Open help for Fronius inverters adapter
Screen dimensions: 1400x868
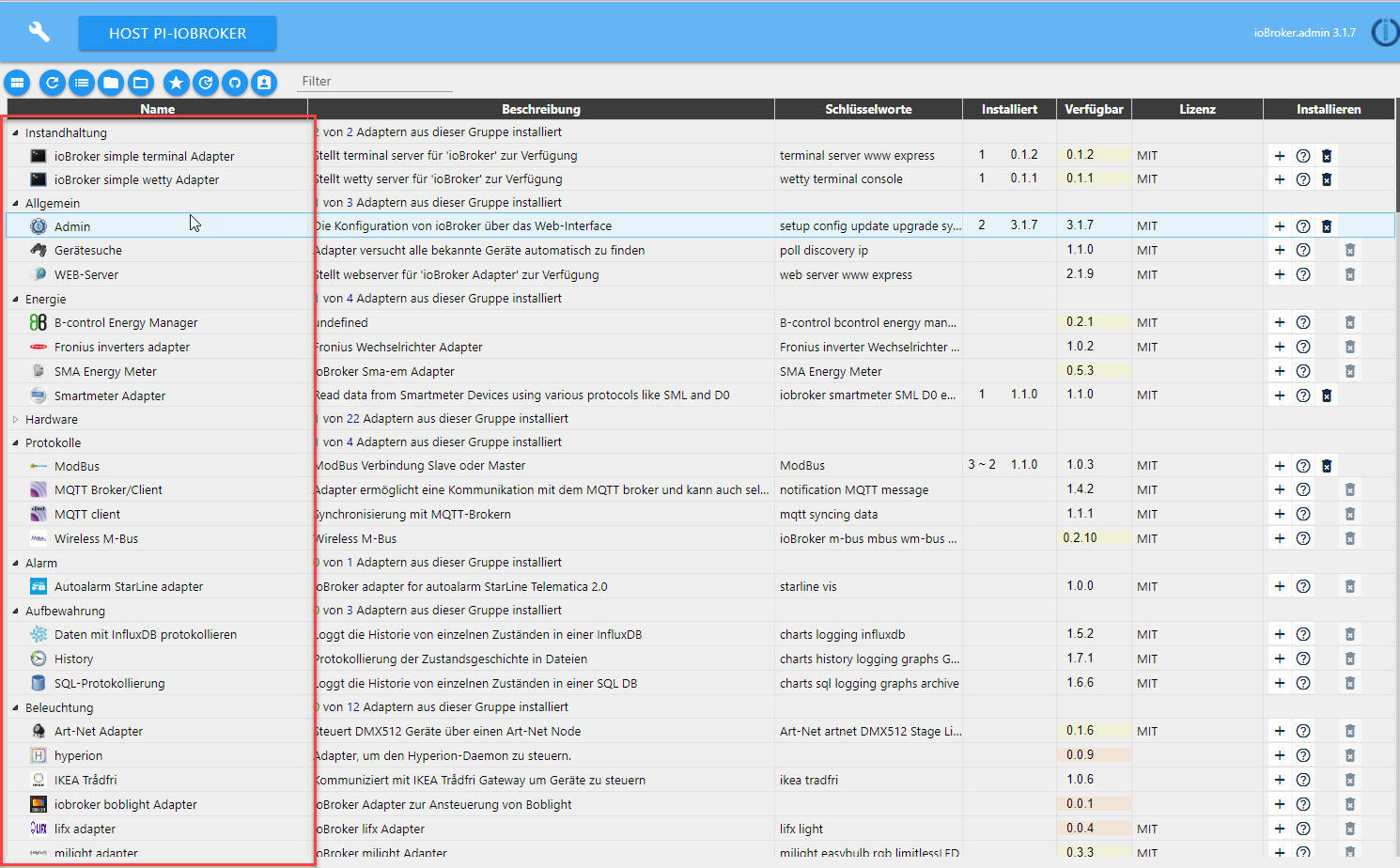point(1303,347)
